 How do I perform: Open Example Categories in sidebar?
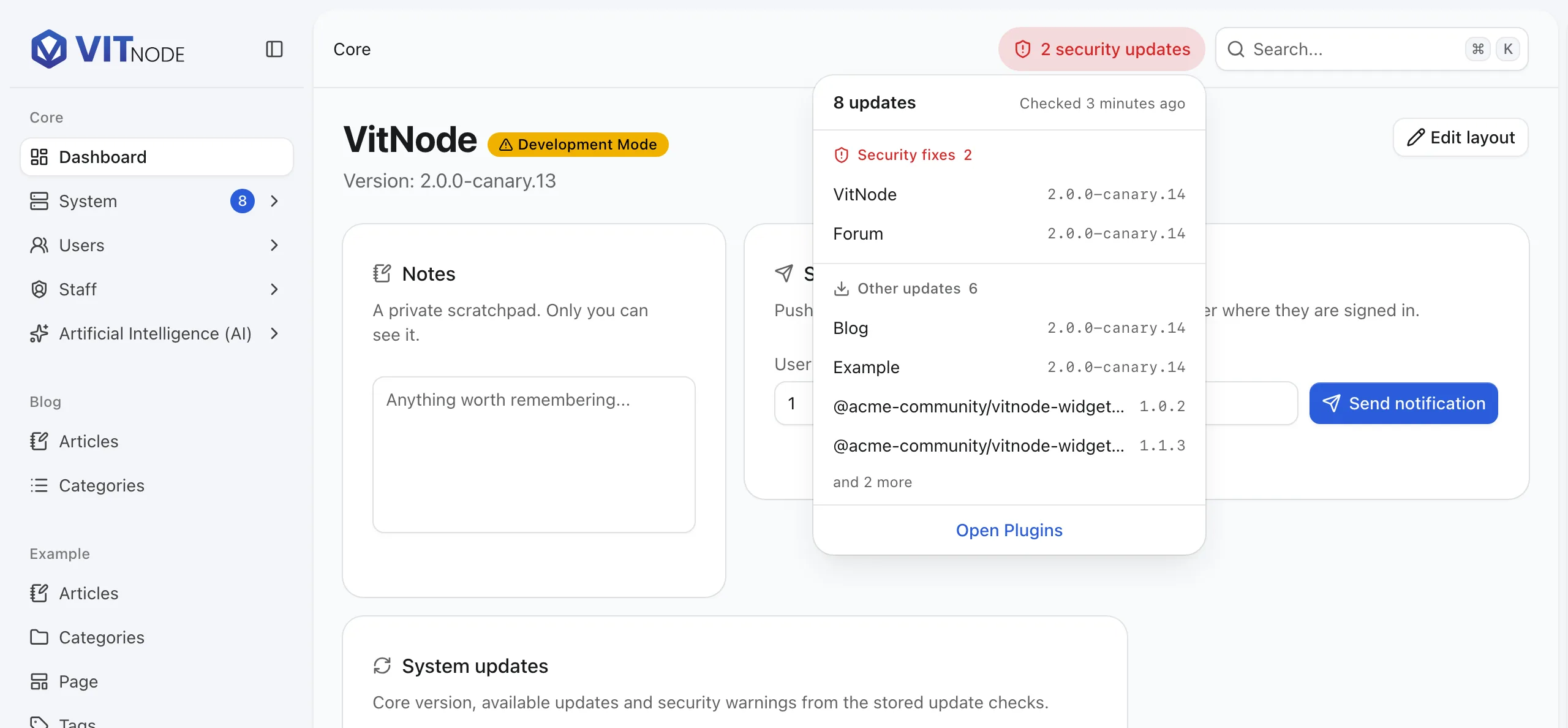pos(157,637)
